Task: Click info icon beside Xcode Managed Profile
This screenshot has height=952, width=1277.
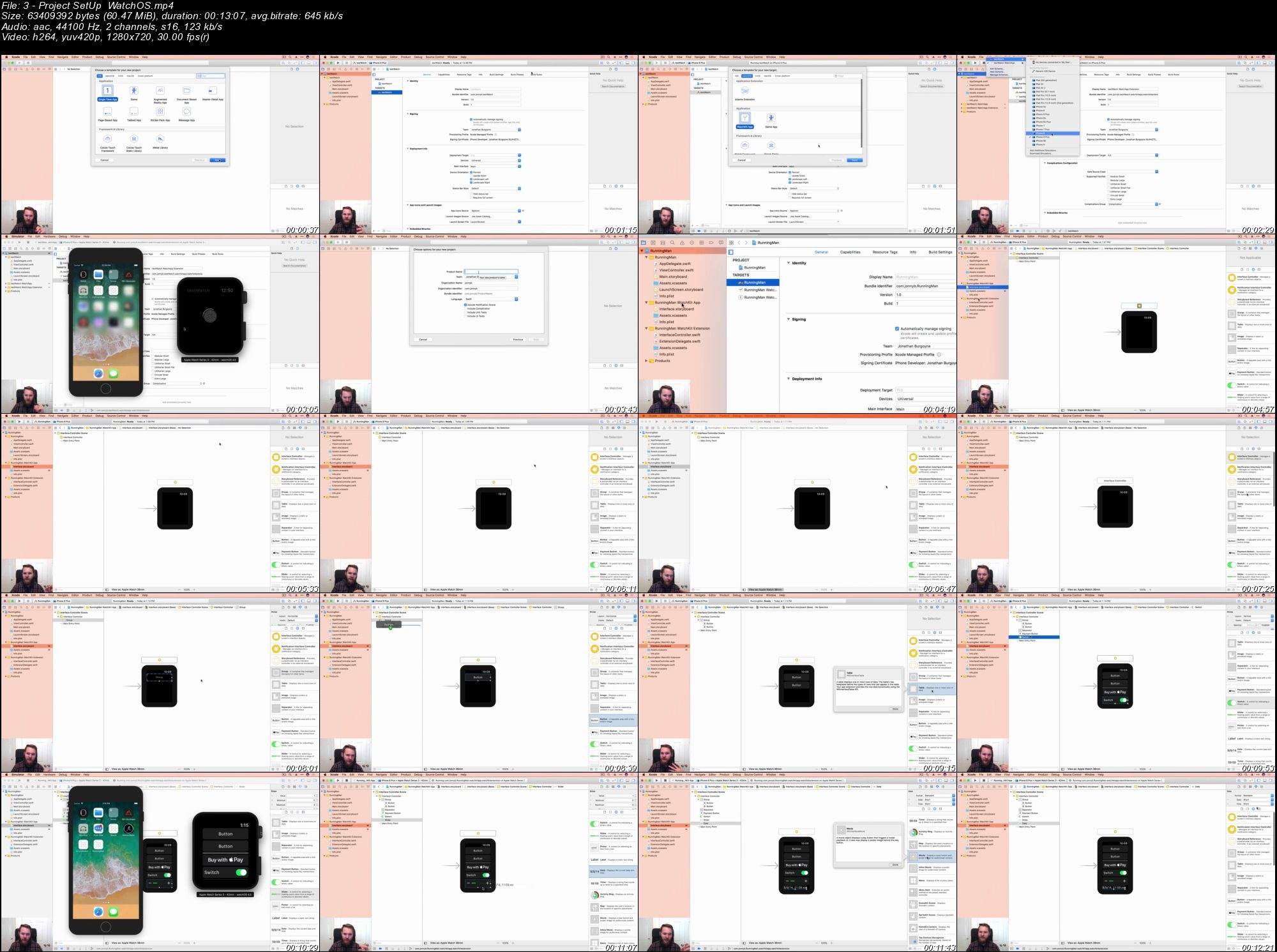Action: point(939,354)
